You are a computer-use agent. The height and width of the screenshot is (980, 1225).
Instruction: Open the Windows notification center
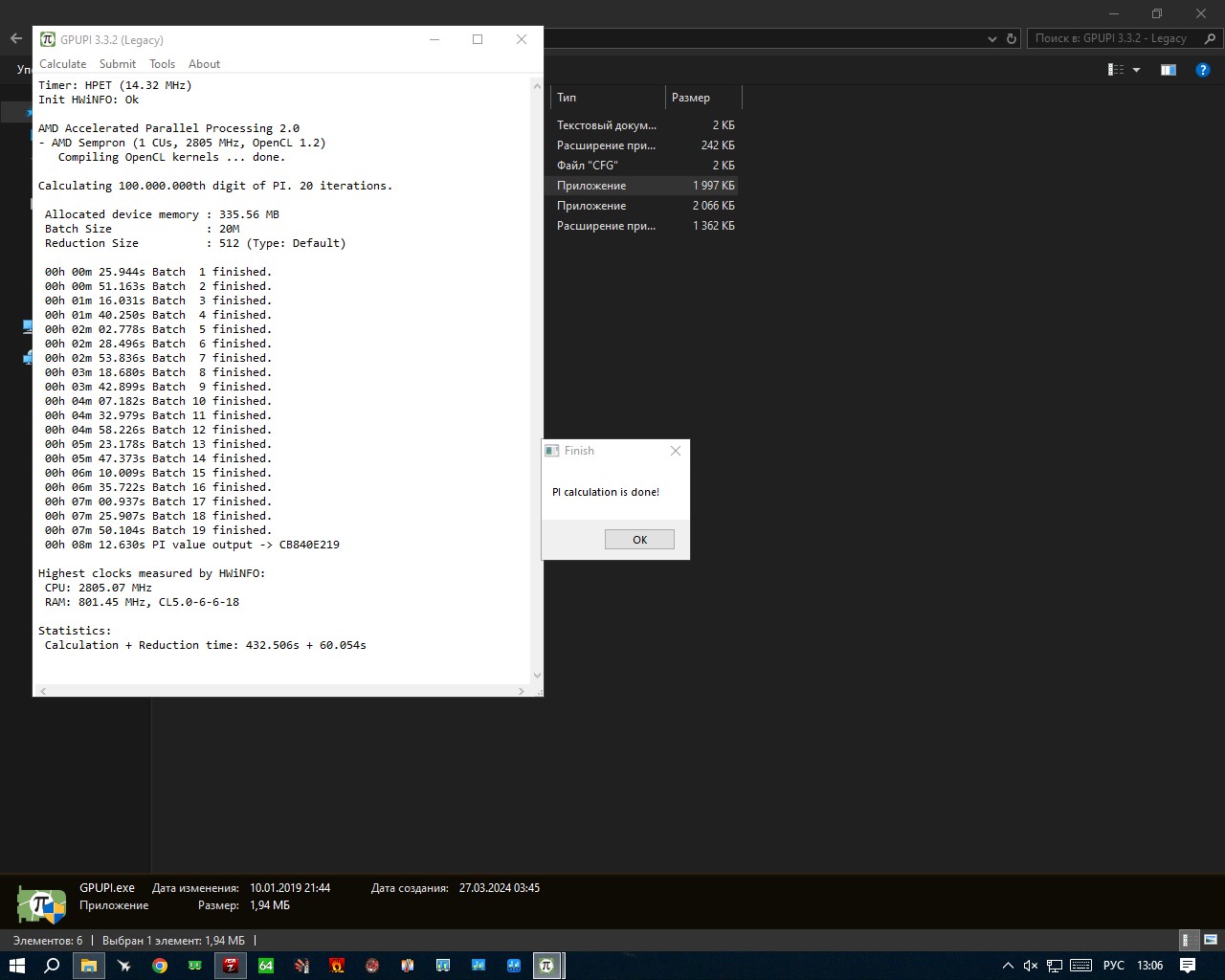[x=1188, y=966]
